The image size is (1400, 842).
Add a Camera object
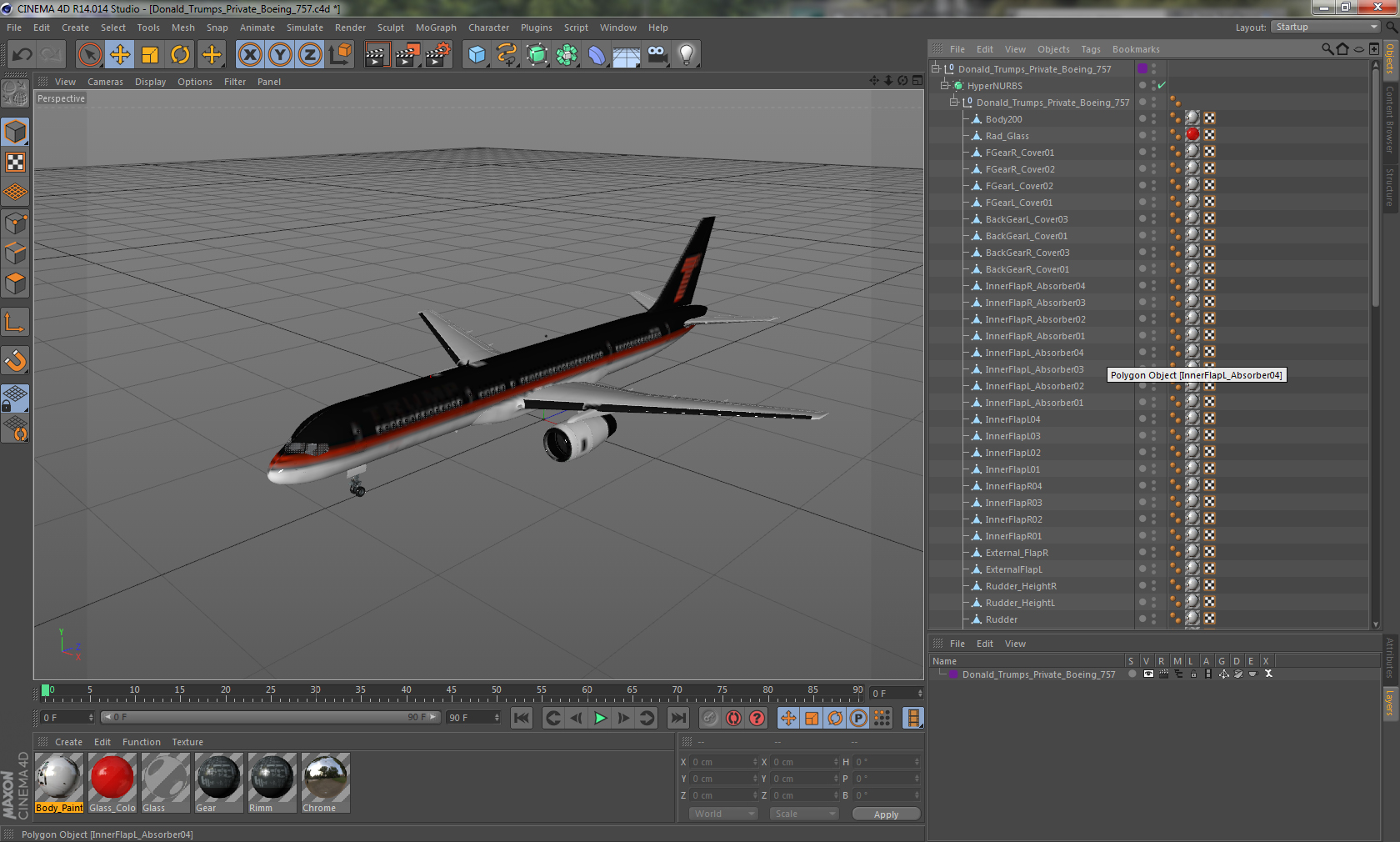pyautogui.click(x=657, y=55)
